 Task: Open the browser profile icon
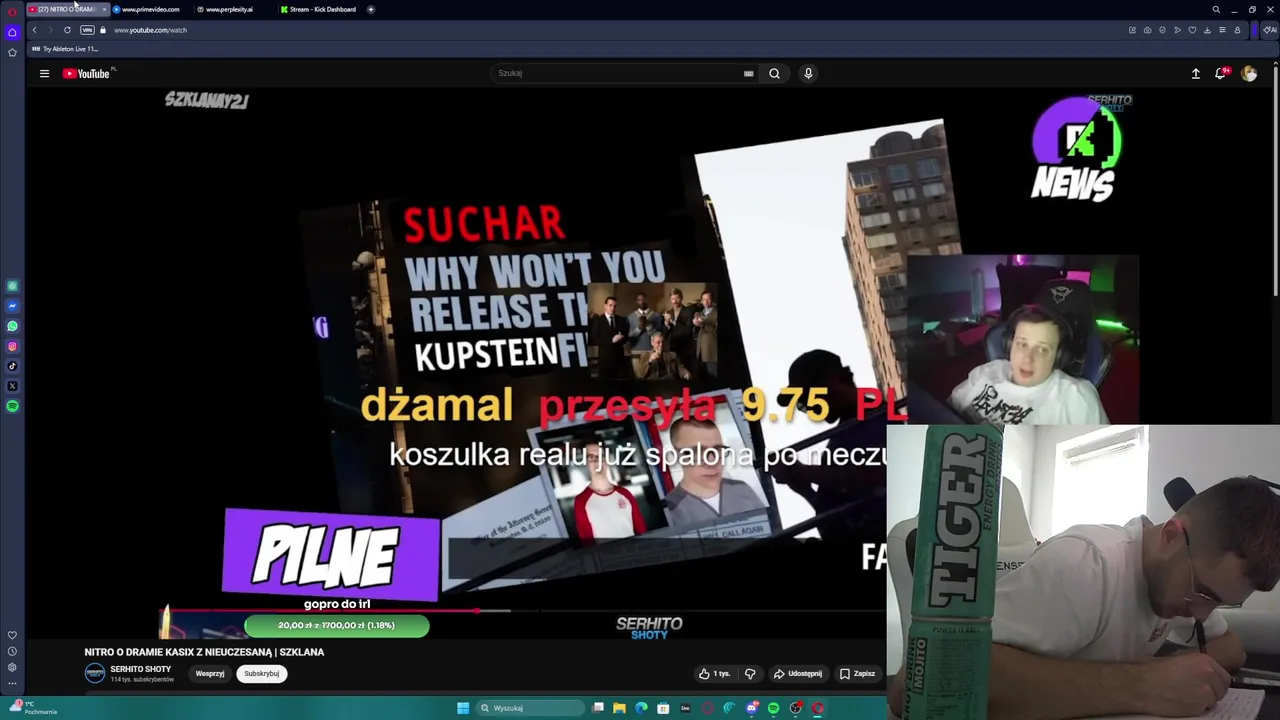(x=1237, y=30)
